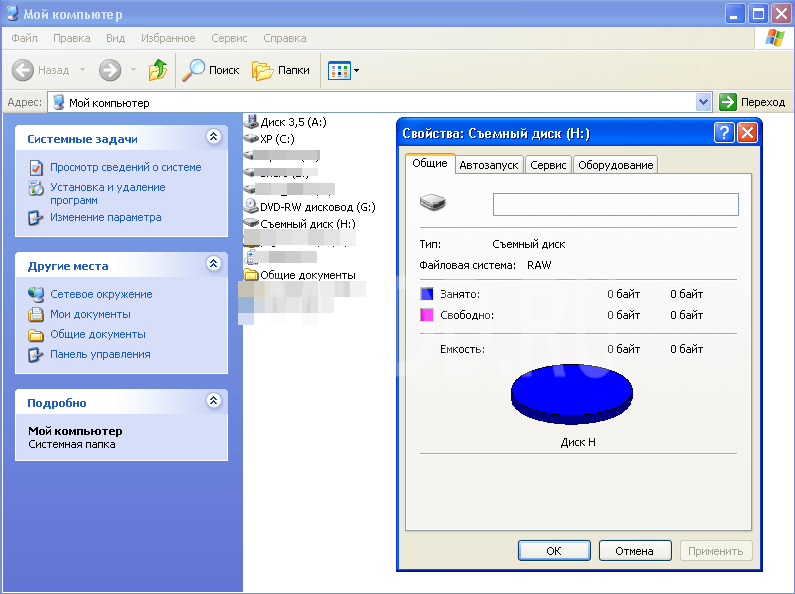Collapse the Подробно panel
The width and height of the screenshot is (795, 594).
[x=213, y=400]
